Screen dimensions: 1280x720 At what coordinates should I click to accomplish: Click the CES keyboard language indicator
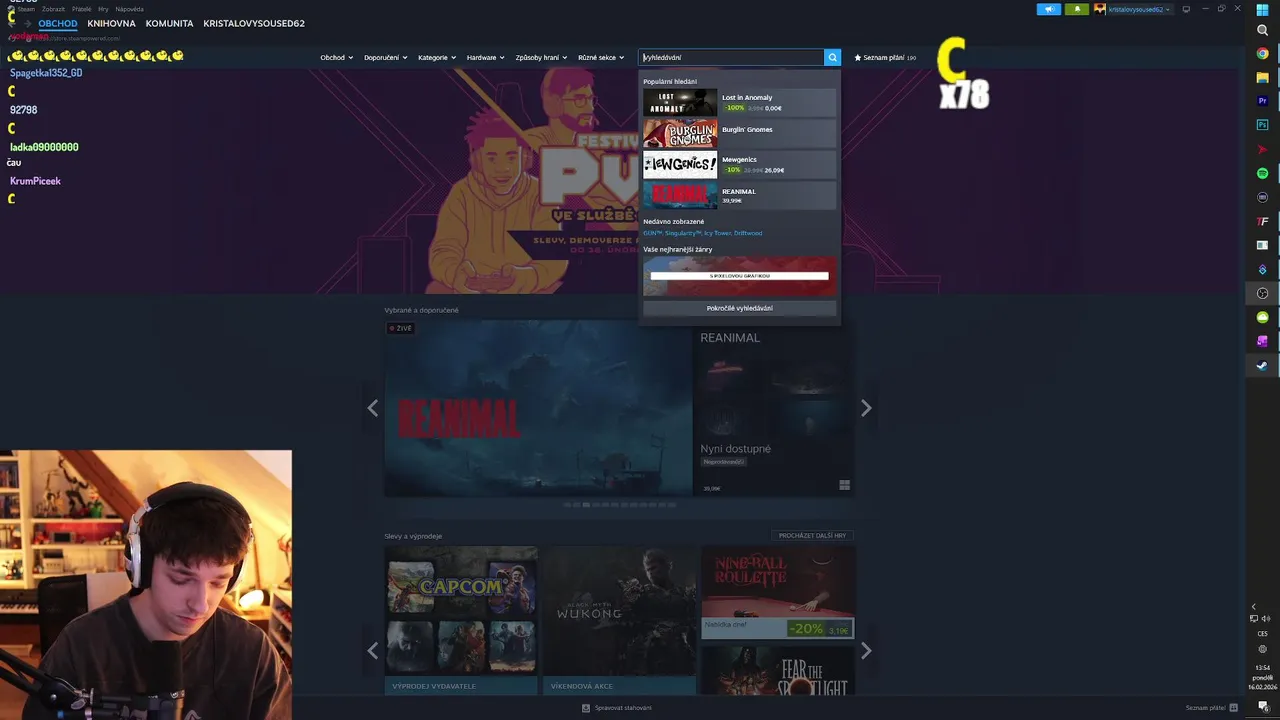pyautogui.click(x=1262, y=633)
